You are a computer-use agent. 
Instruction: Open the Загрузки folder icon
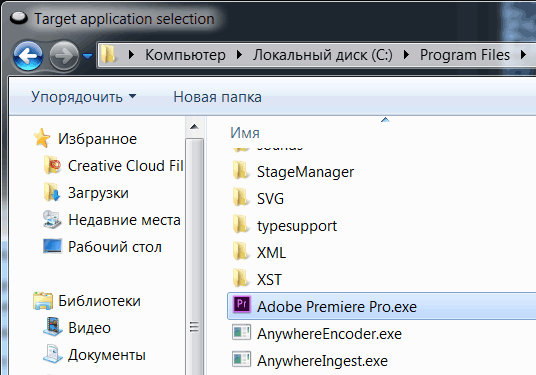[x=52, y=192]
